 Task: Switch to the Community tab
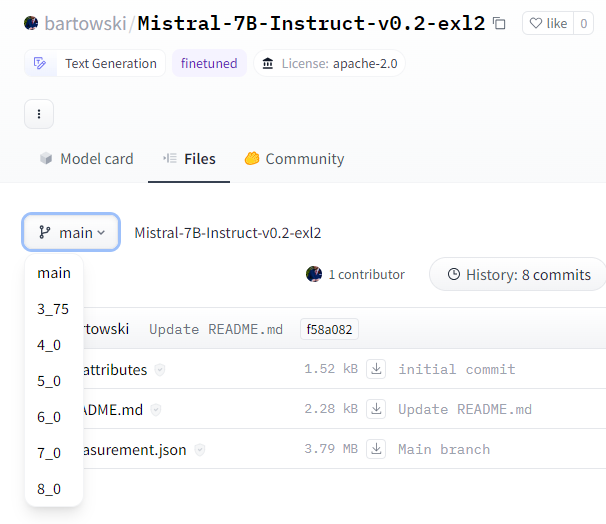pos(294,159)
